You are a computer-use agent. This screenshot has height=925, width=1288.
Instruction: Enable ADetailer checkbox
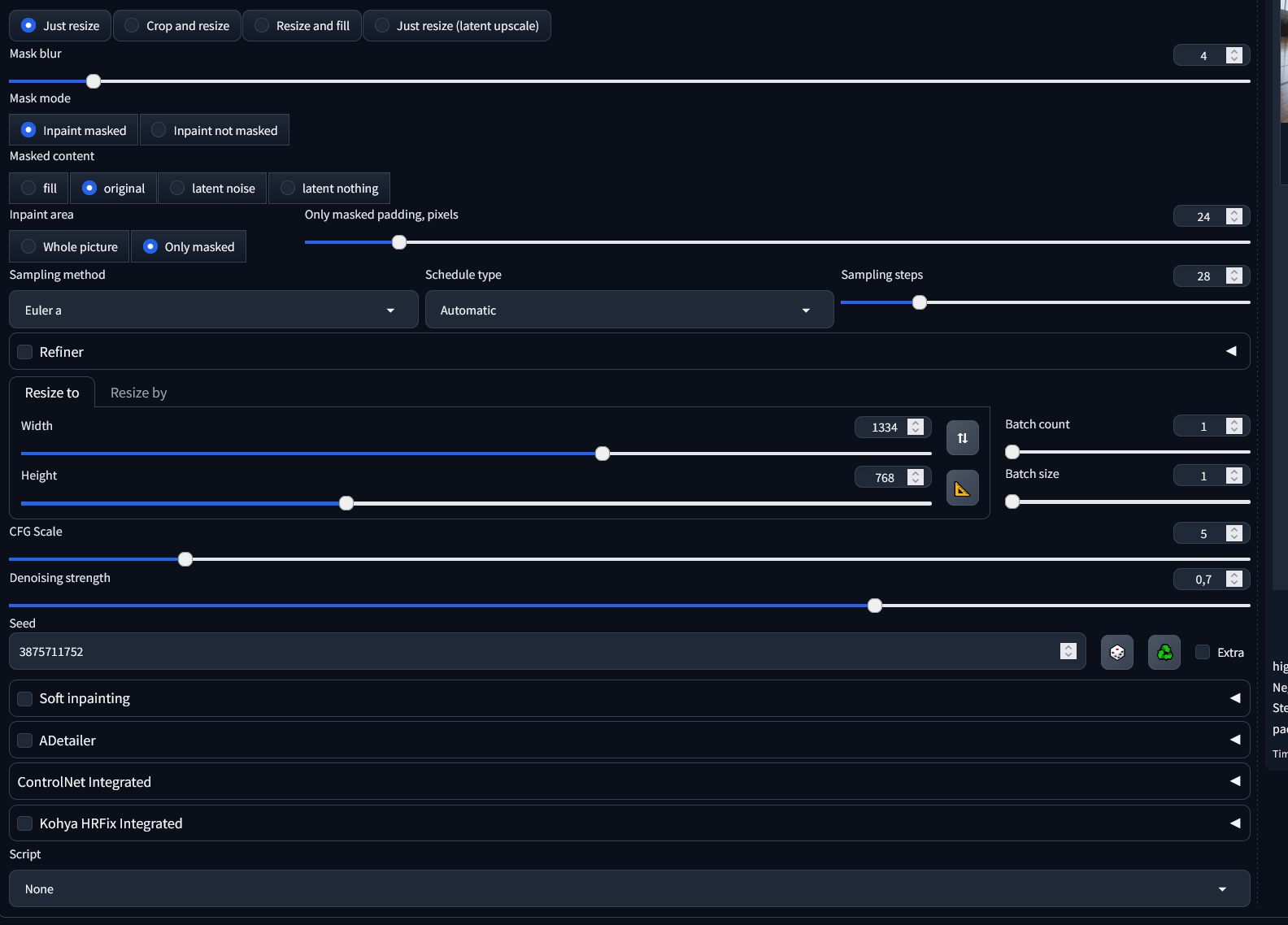[x=25, y=740]
